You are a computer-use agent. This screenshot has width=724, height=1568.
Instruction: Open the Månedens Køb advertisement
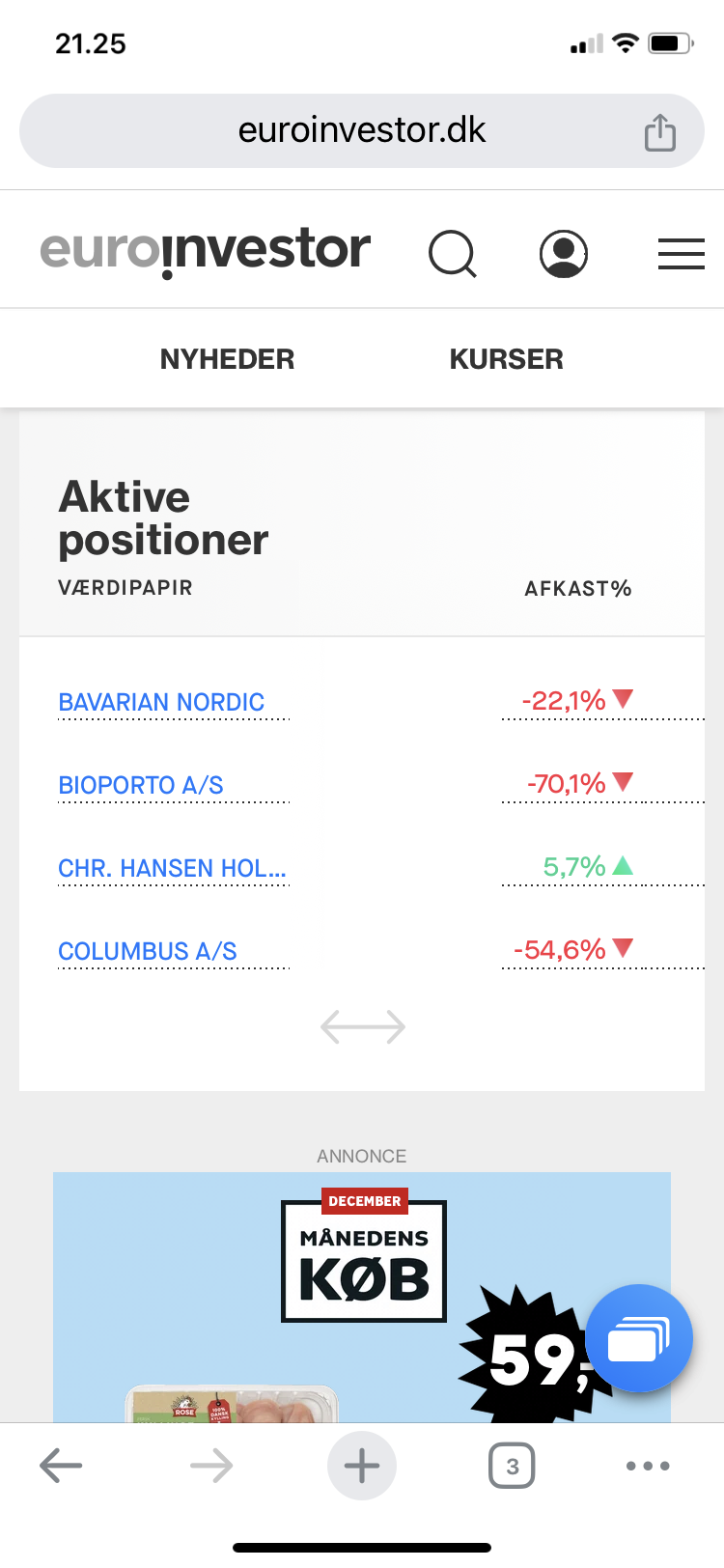(x=362, y=1297)
